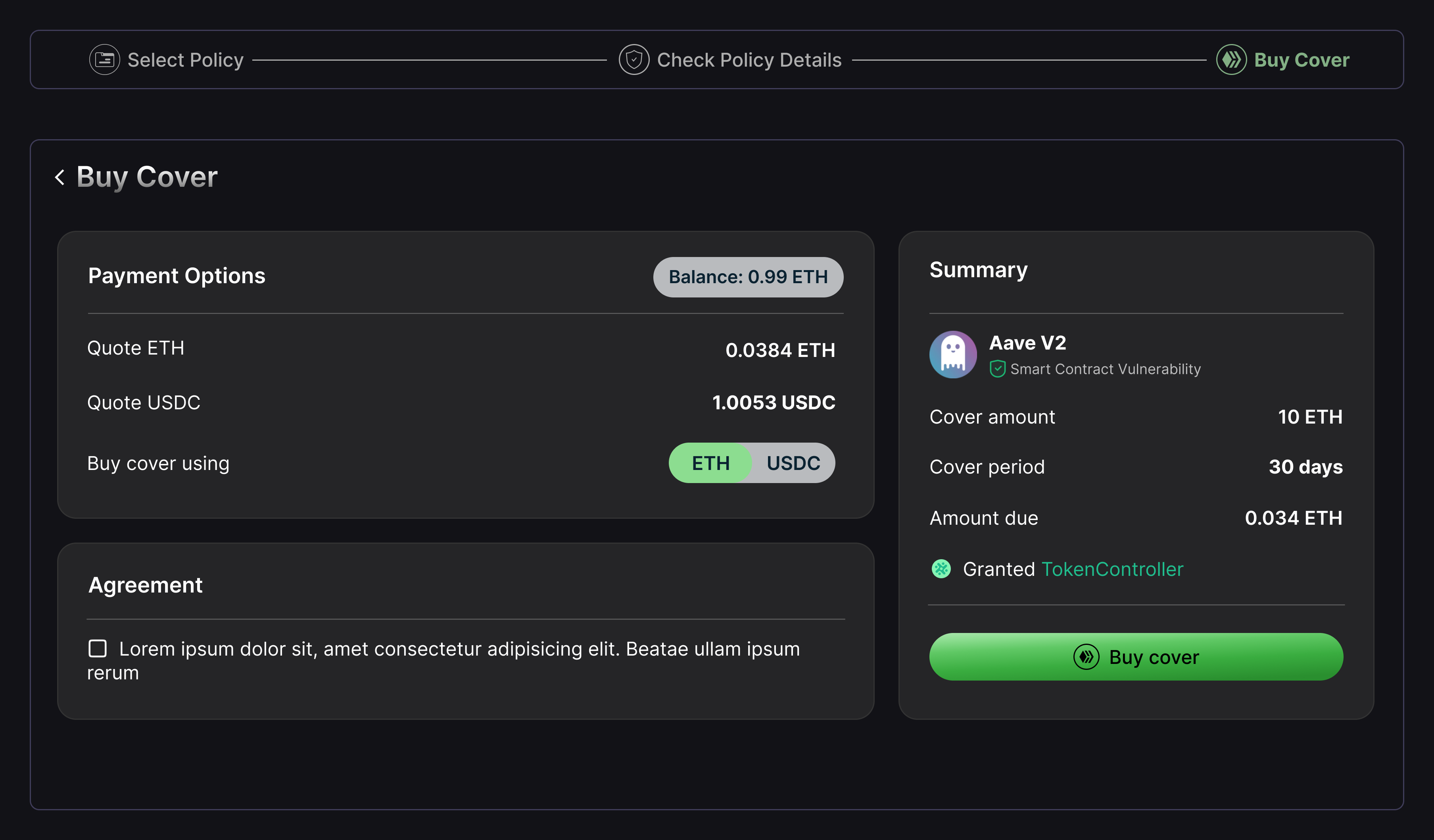The width and height of the screenshot is (1434, 840).
Task: Click the Balance: 0.99 ETH badge
Action: (x=748, y=277)
